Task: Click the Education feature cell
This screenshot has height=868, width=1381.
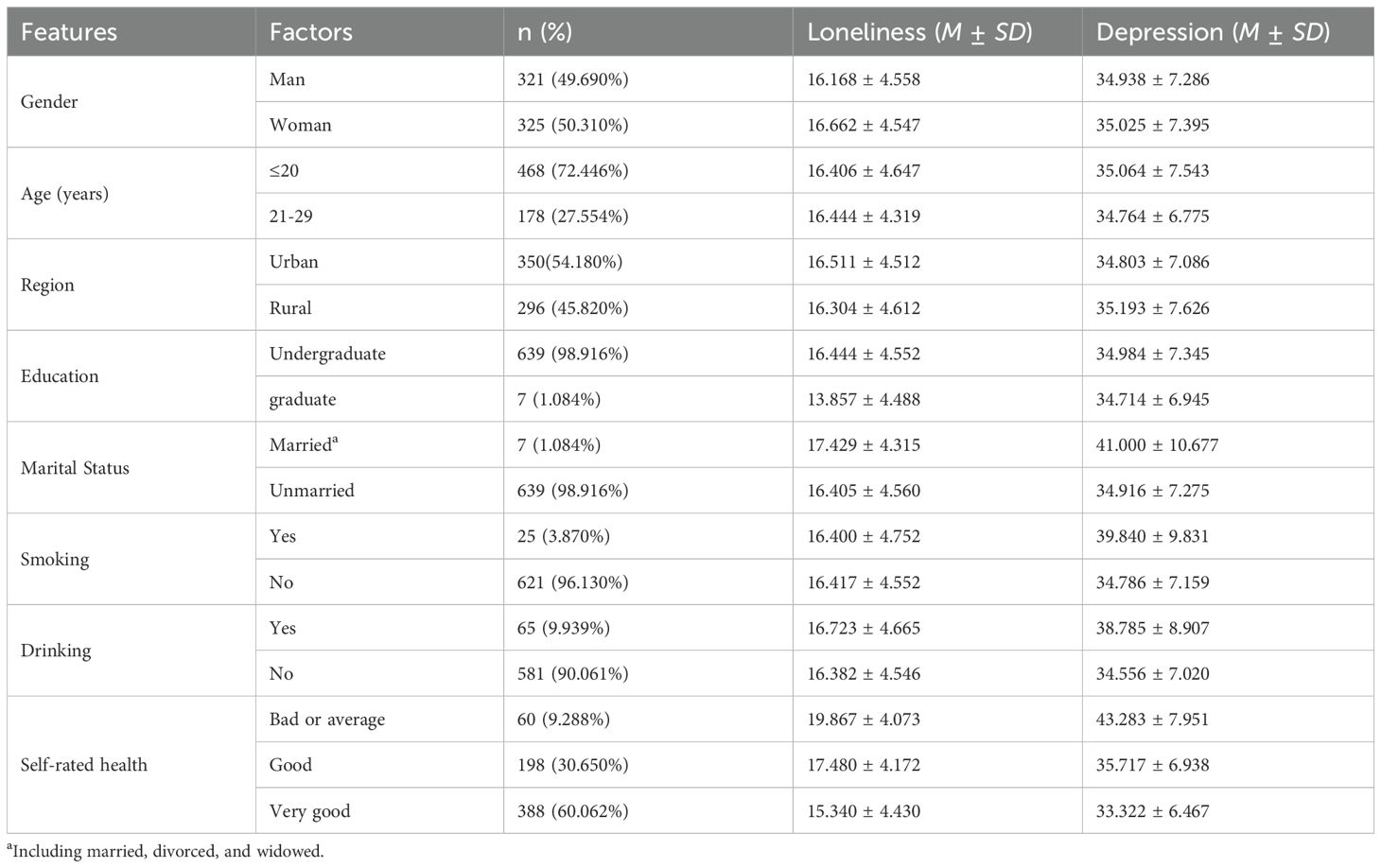Action: coord(60,376)
